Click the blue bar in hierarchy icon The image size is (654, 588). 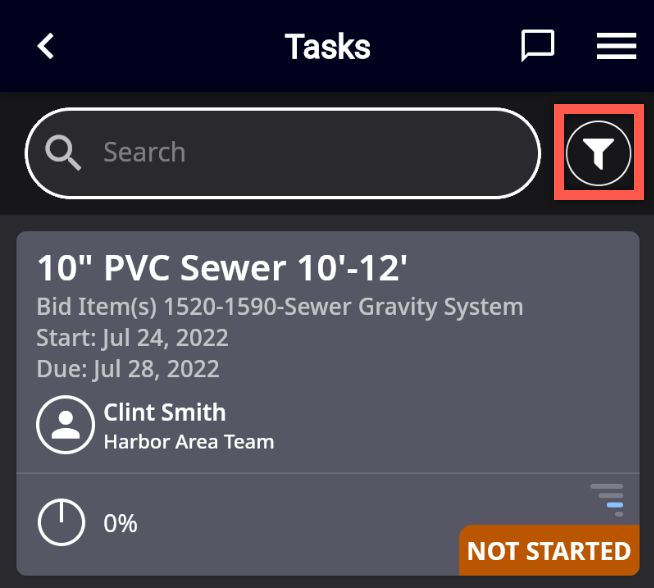click(615, 505)
